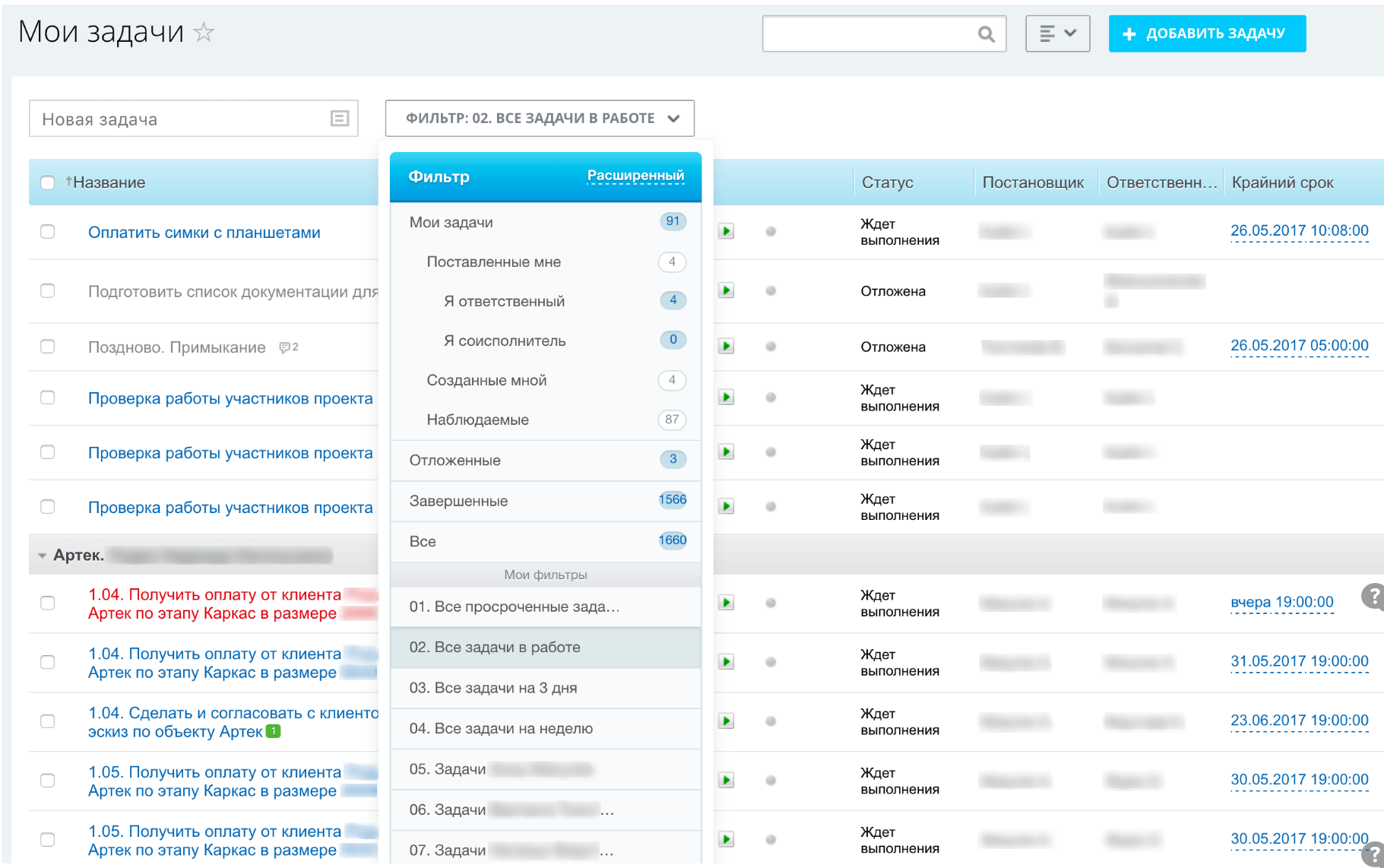The image size is (1384, 868).
Task: Click the Новая задача input field
Action: click(179, 119)
